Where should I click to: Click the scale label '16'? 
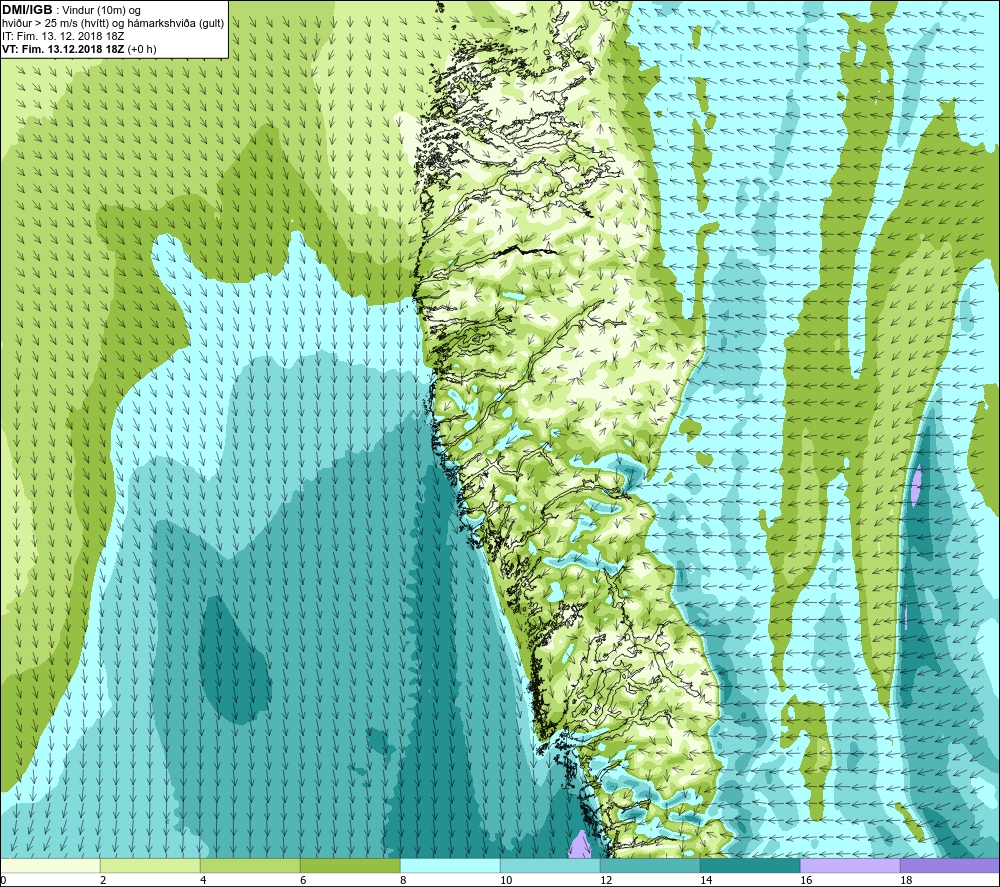(806, 881)
